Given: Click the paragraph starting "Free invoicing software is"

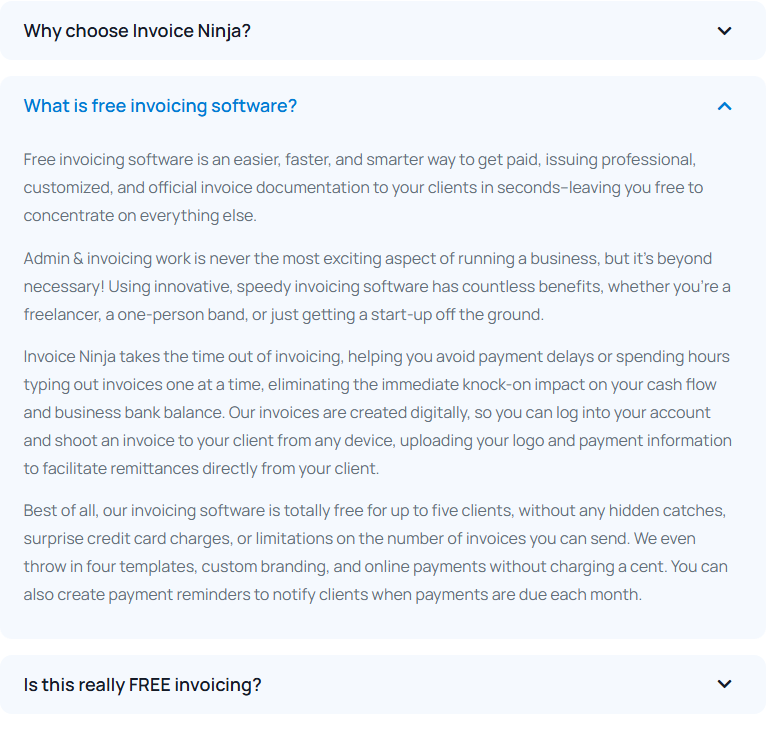Looking at the screenshot, I should (359, 160).
